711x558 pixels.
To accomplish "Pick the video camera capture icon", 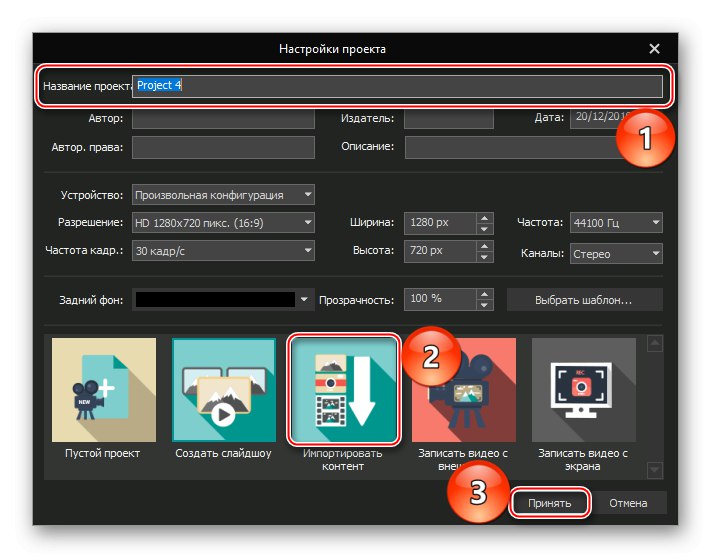I will click(x=464, y=389).
